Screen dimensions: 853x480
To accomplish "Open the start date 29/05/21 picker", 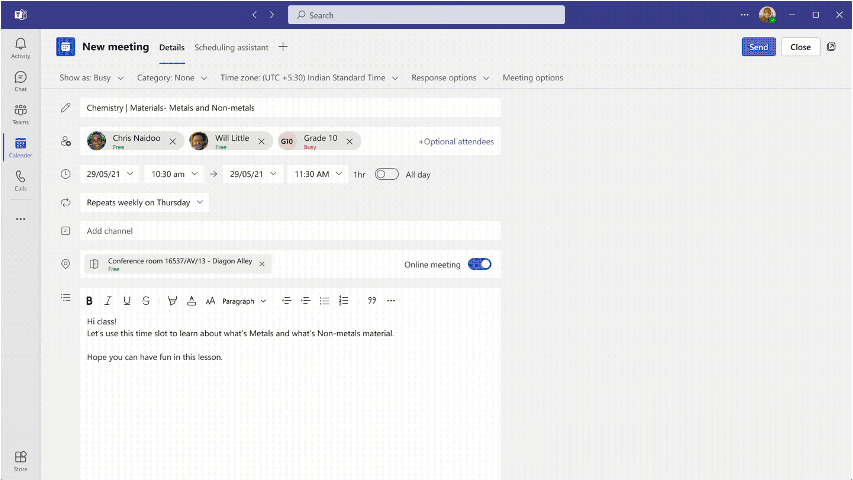I will (109, 174).
